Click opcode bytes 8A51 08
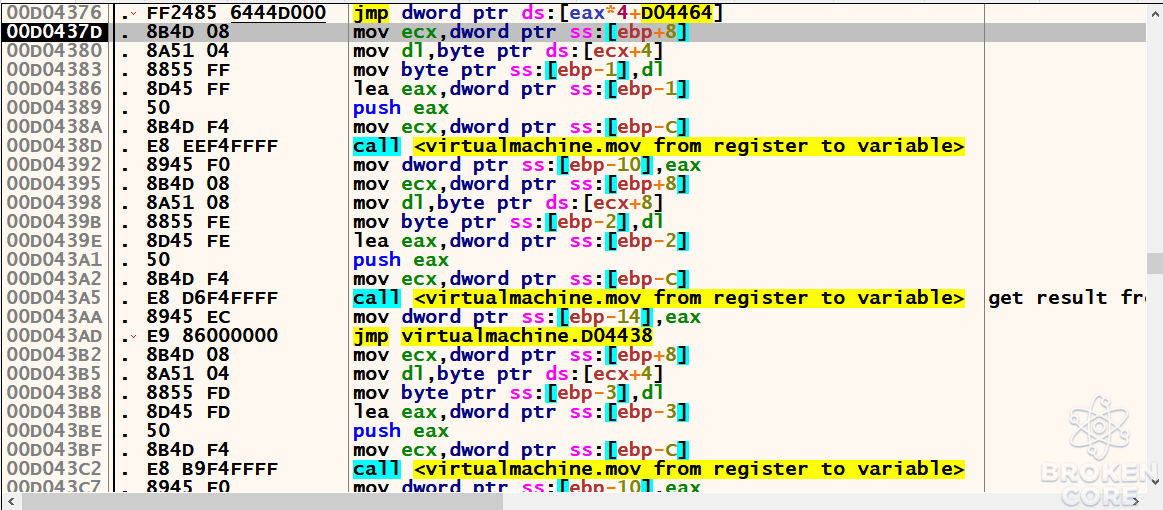The height and width of the screenshot is (510, 1163). tap(188, 202)
